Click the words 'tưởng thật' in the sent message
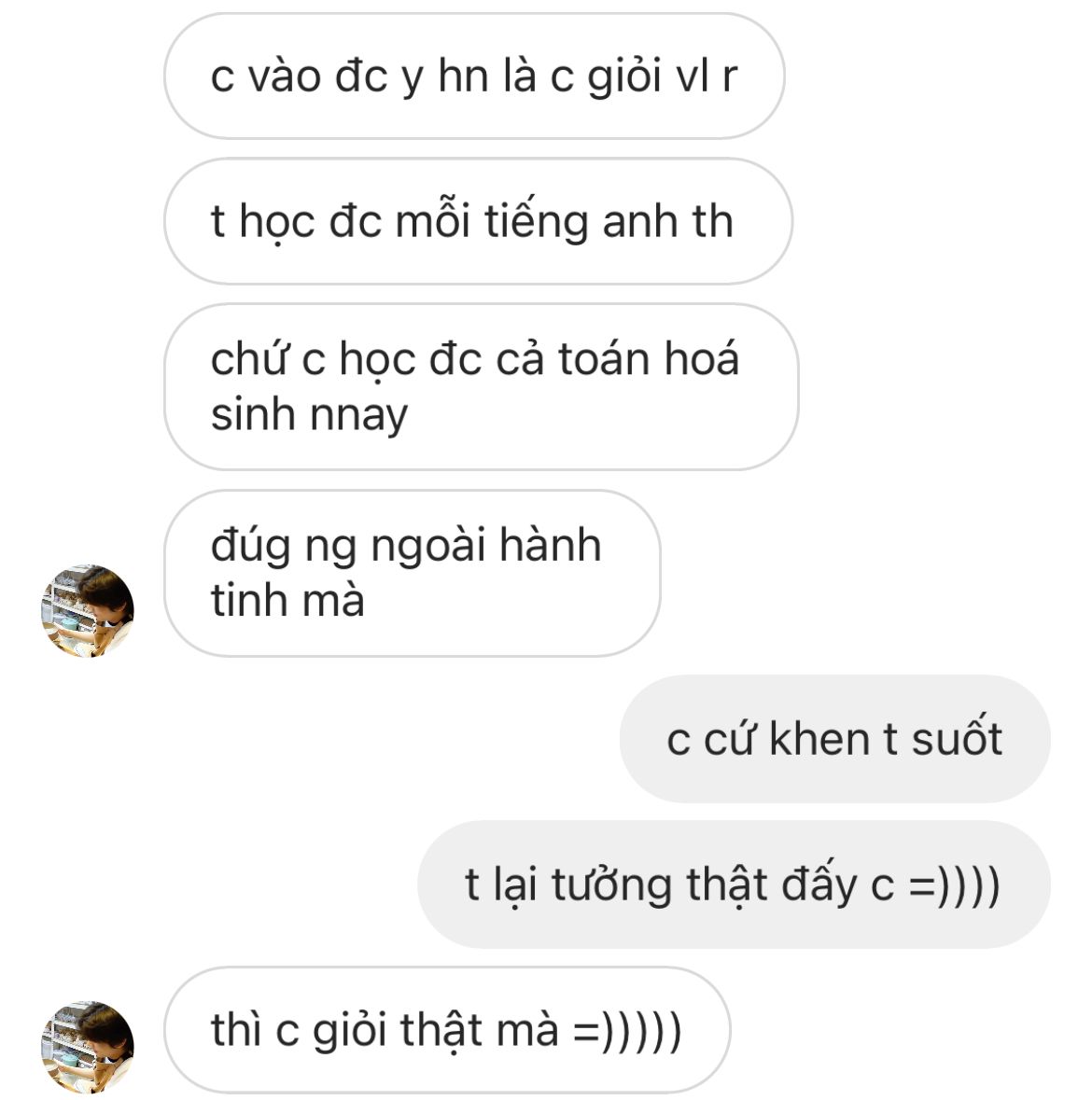1092x1100 pixels. pyautogui.click(x=659, y=884)
